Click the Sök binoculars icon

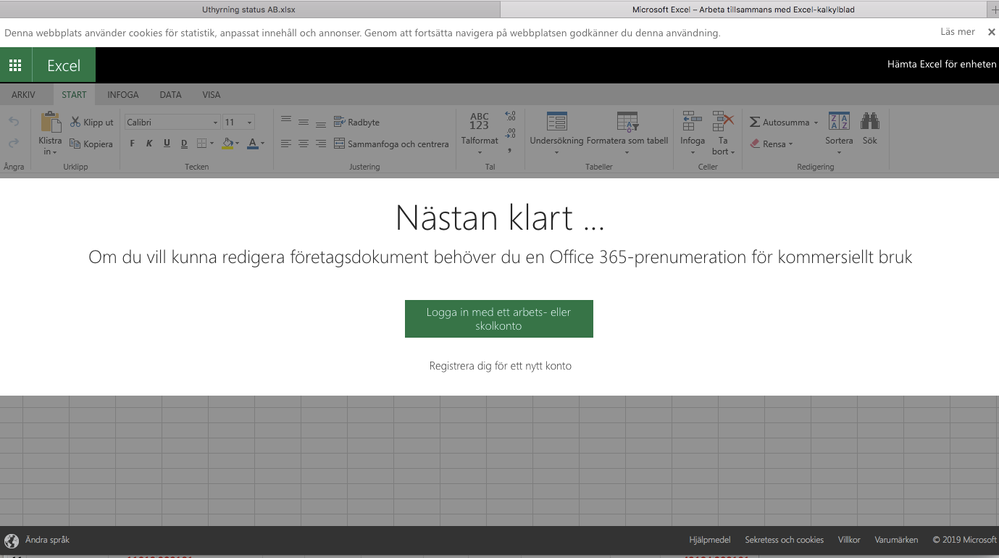869,121
